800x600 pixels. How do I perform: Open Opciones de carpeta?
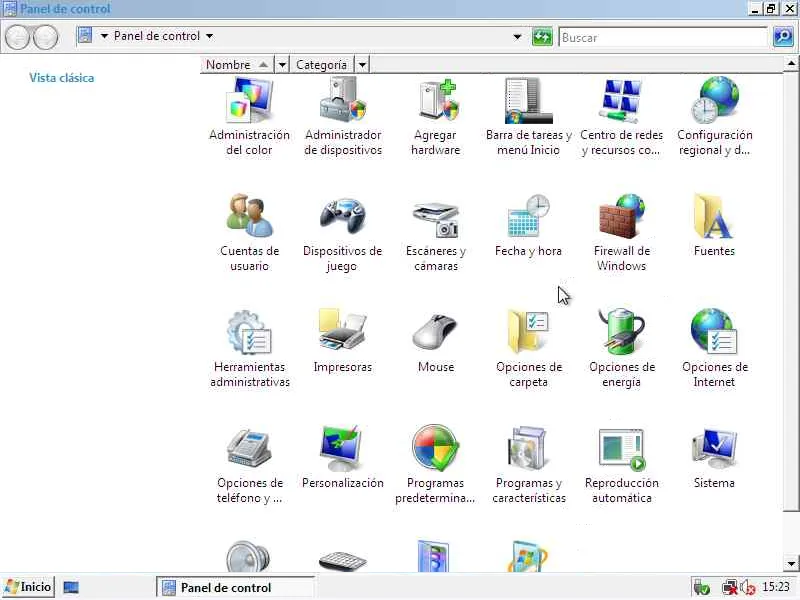529,349
